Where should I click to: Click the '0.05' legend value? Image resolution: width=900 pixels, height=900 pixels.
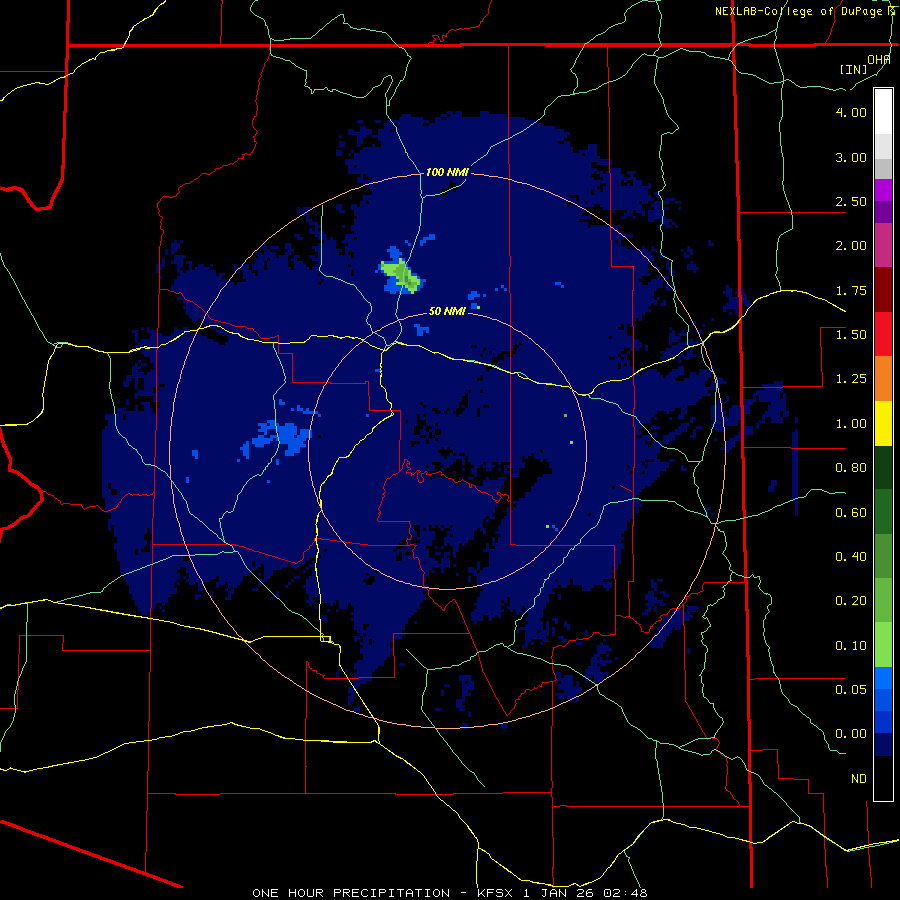(x=851, y=689)
